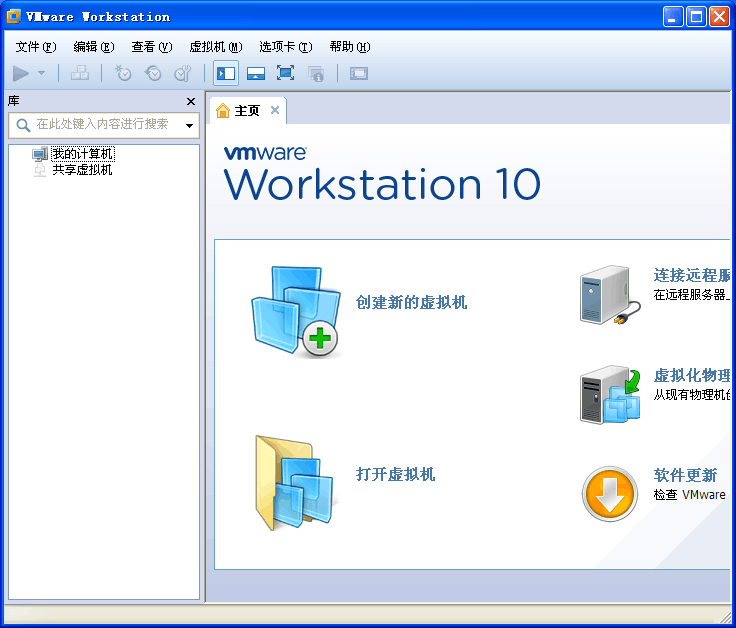Open the 选项卡(T) menu

(285, 46)
